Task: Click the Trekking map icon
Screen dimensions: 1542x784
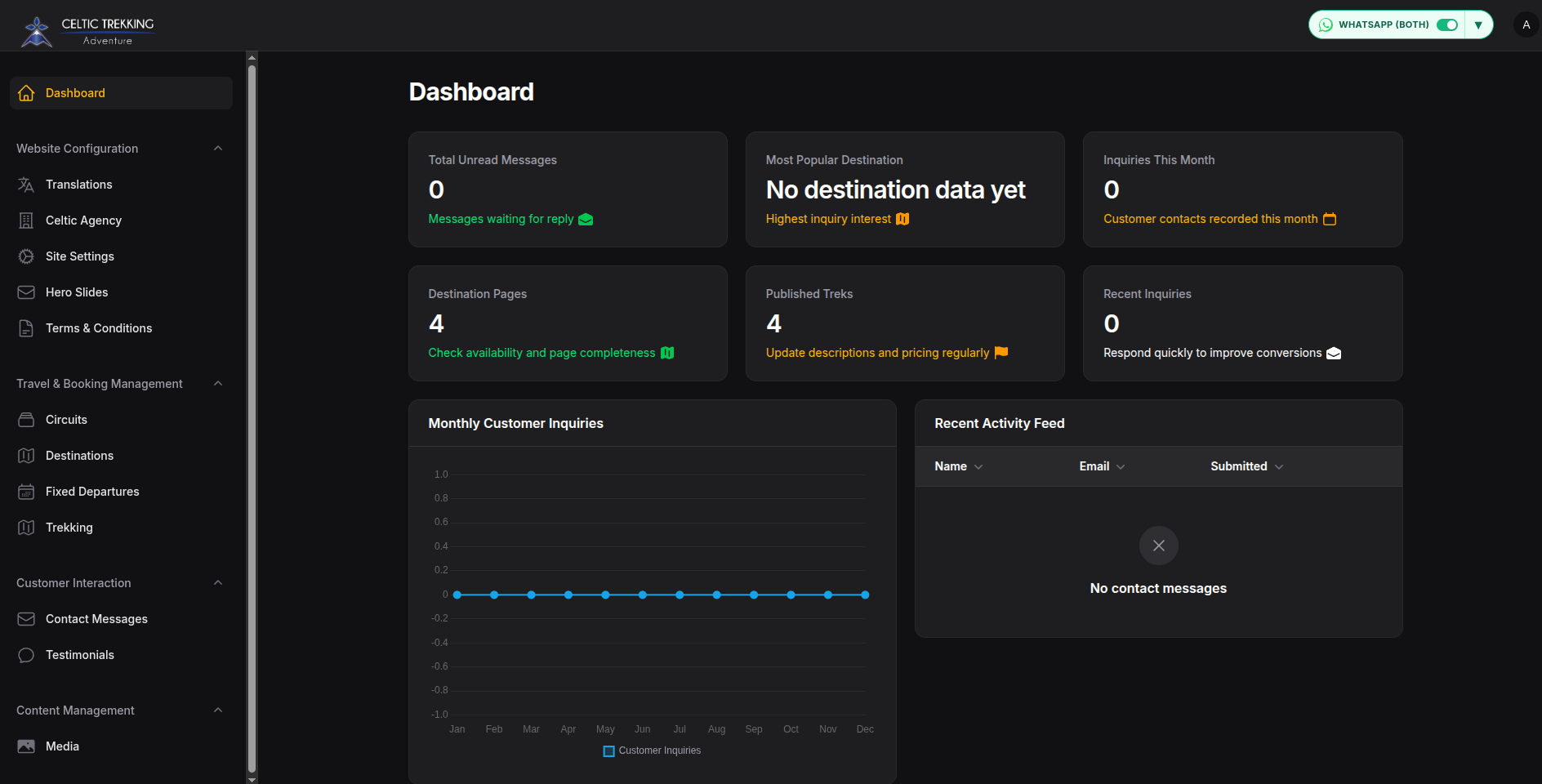Action: click(26, 528)
